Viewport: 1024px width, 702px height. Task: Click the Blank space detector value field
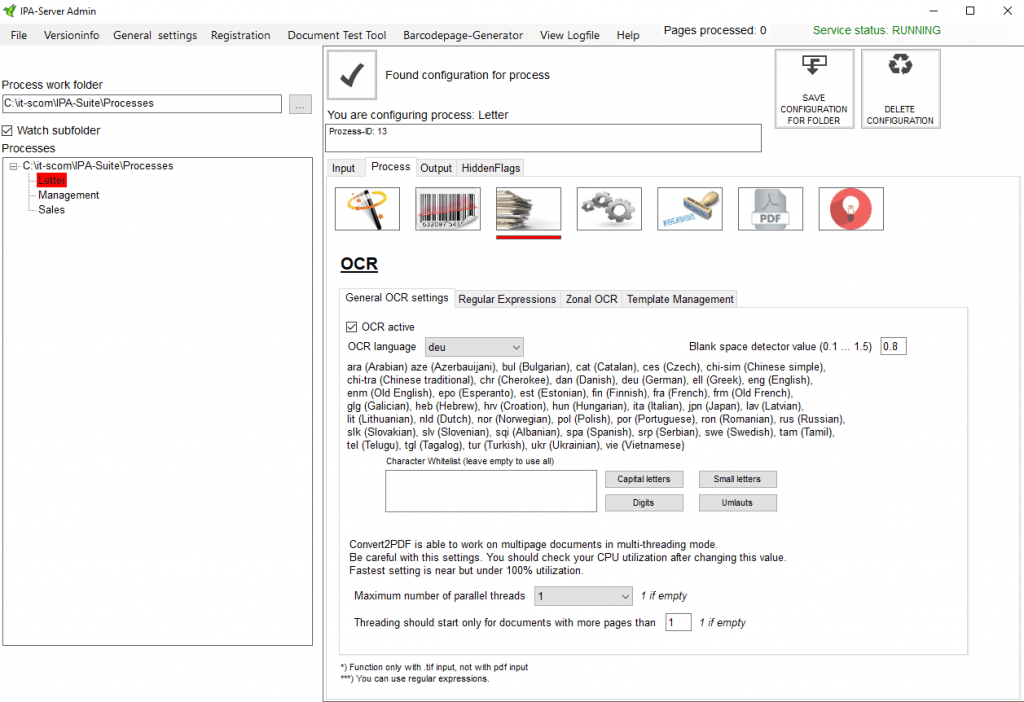[893, 347]
